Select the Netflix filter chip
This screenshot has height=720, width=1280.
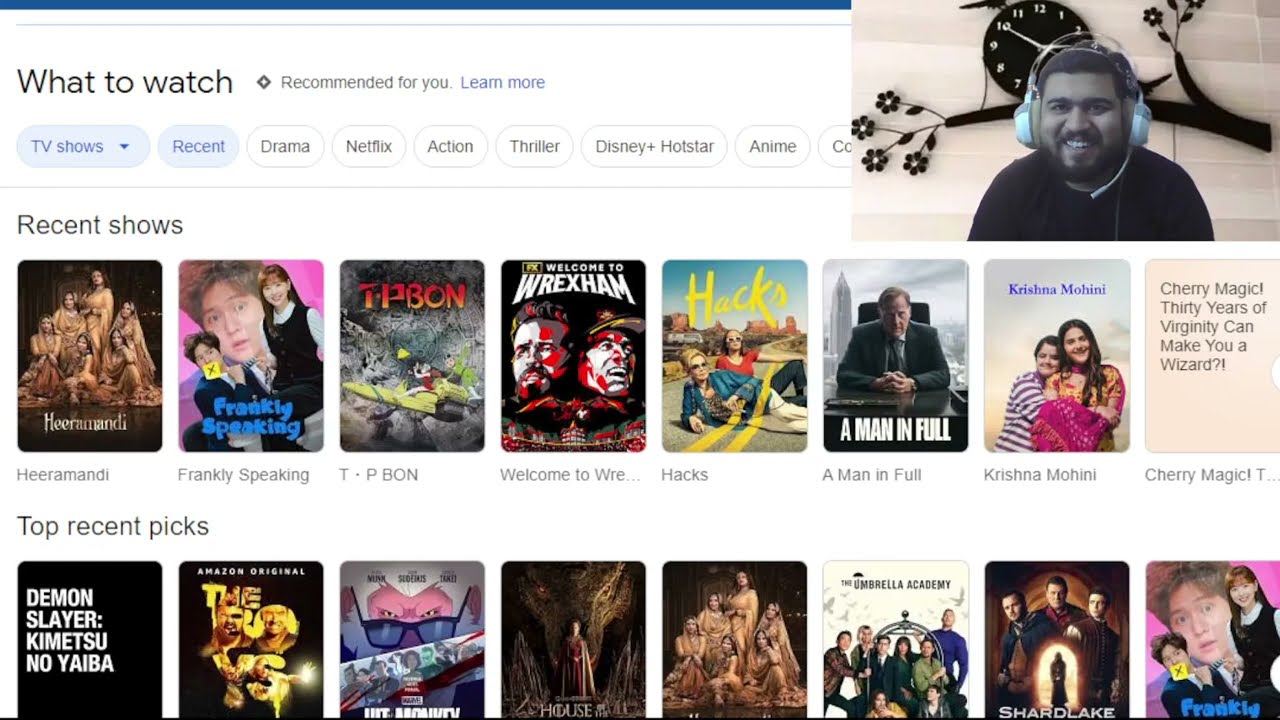[x=369, y=146]
